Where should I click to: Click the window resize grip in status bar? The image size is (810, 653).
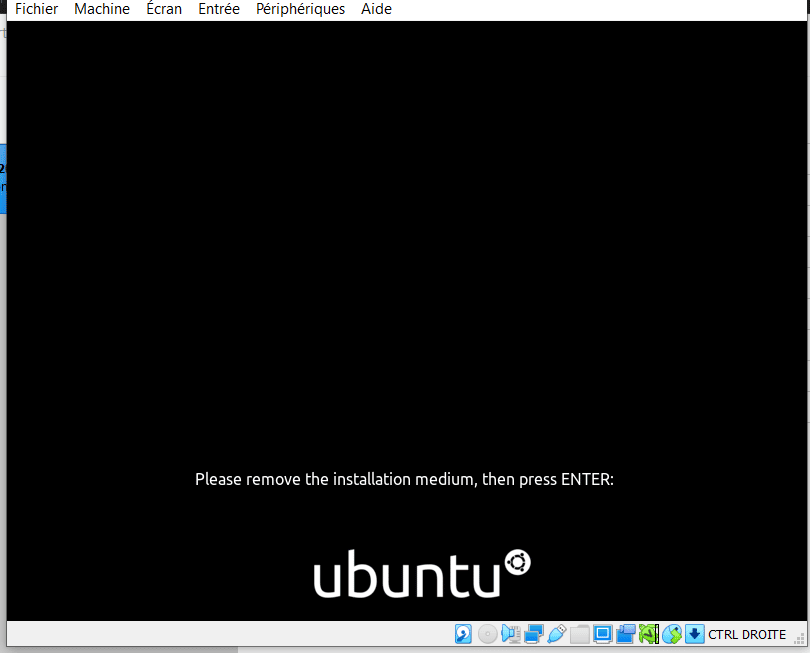pyautogui.click(x=800, y=640)
